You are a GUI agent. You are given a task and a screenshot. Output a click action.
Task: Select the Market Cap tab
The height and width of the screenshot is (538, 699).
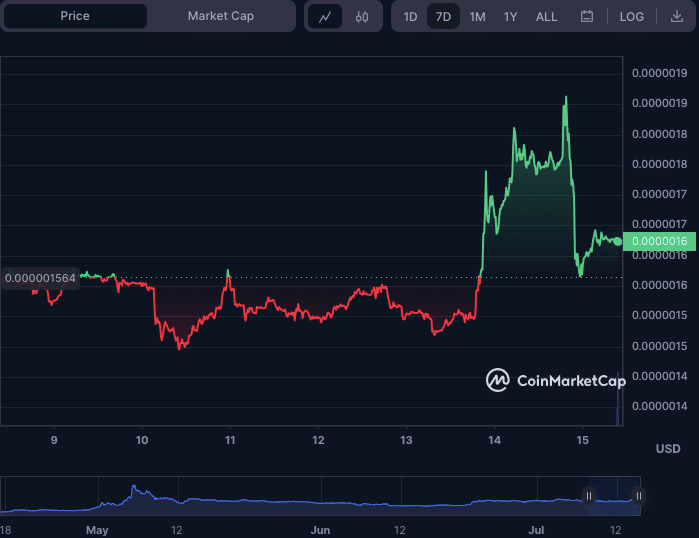click(x=221, y=16)
